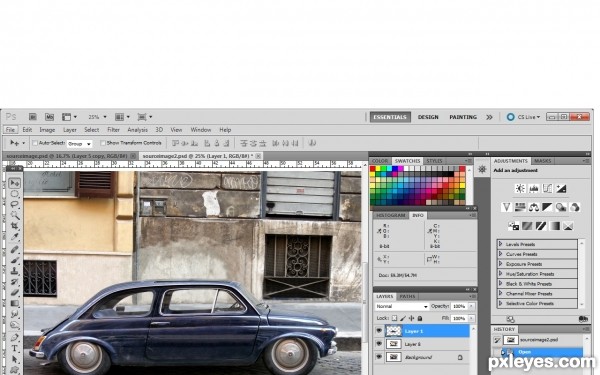Add a Selective Color adjustment
The width and height of the screenshot is (600, 375).
[568, 226]
